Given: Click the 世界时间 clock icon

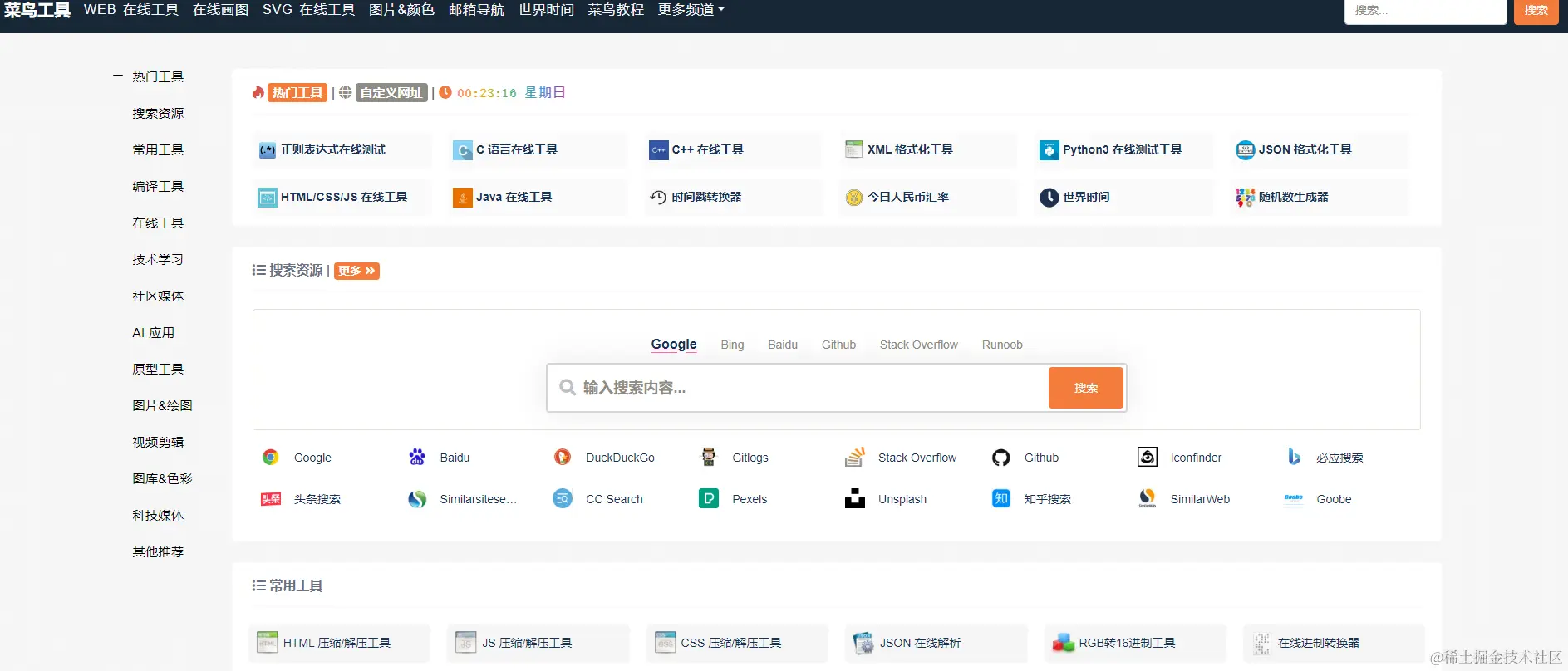Looking at the screenshot, I should pos(1049,198).
